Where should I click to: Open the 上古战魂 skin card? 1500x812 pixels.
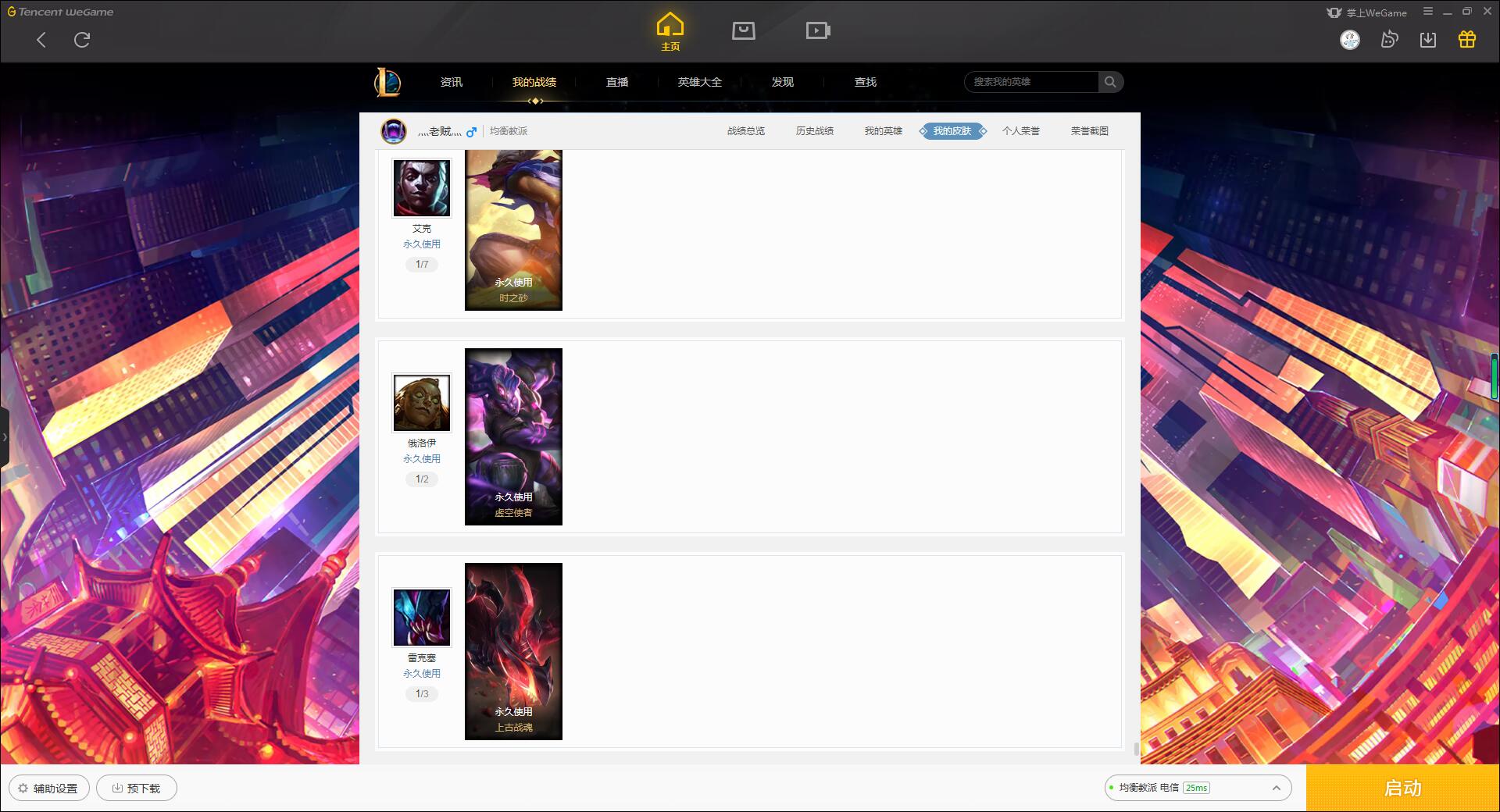(513, 651)
